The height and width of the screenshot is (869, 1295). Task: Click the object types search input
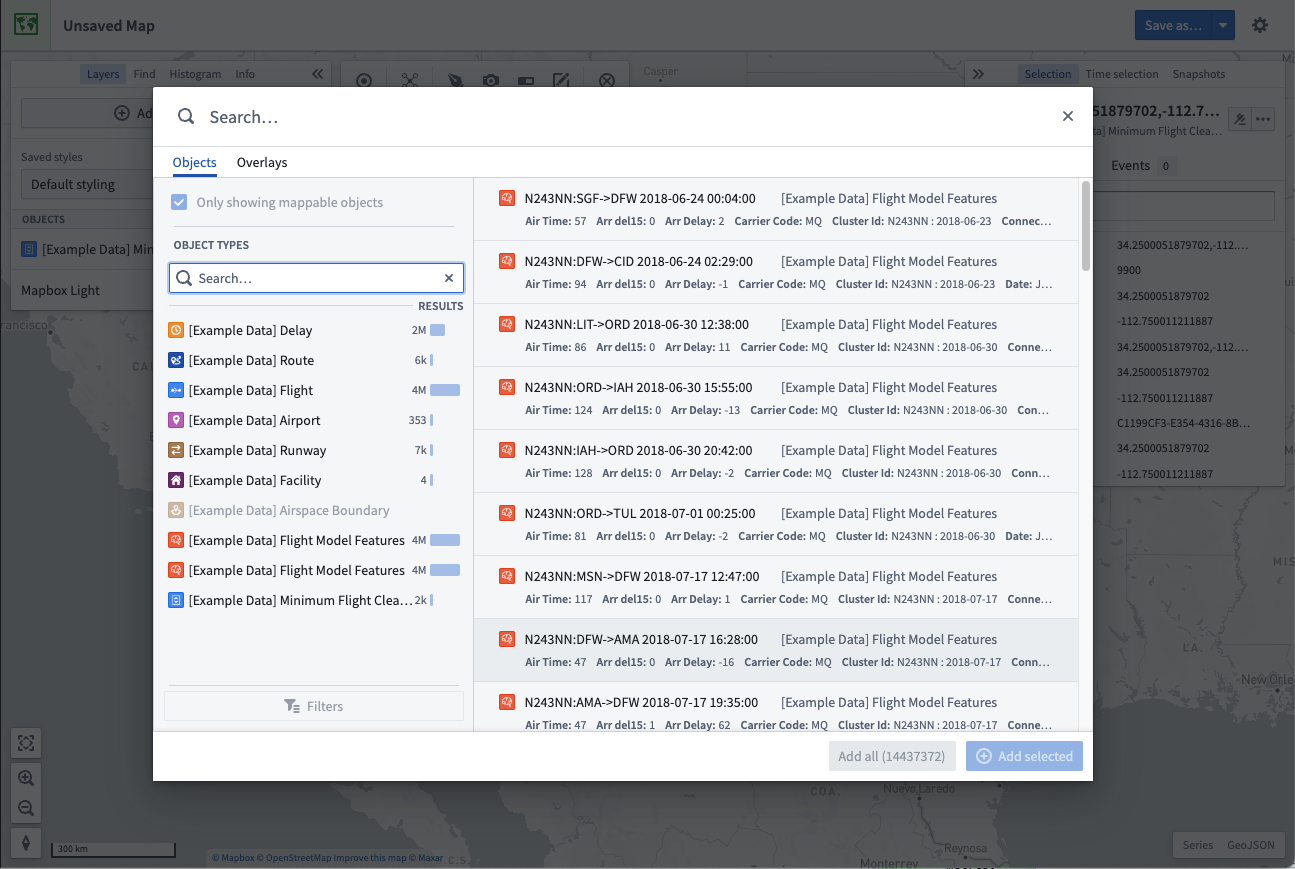tap(315, 278)
